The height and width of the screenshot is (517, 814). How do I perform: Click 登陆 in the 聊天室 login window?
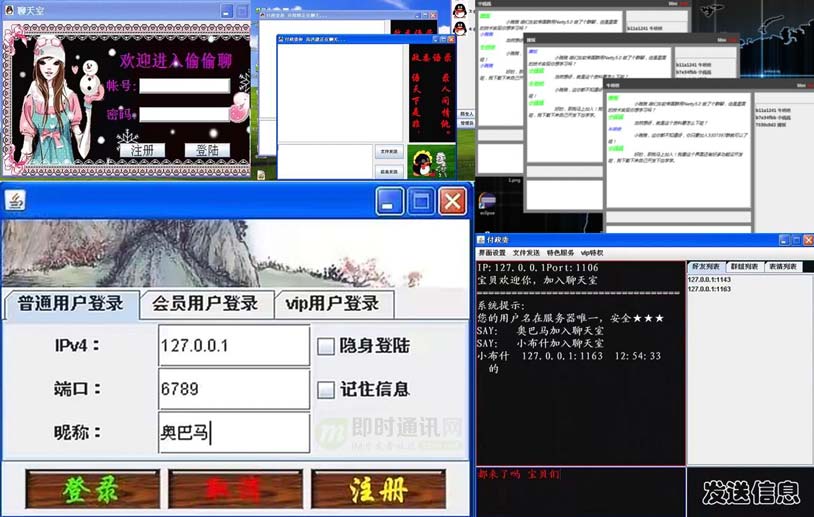(207, 151)
